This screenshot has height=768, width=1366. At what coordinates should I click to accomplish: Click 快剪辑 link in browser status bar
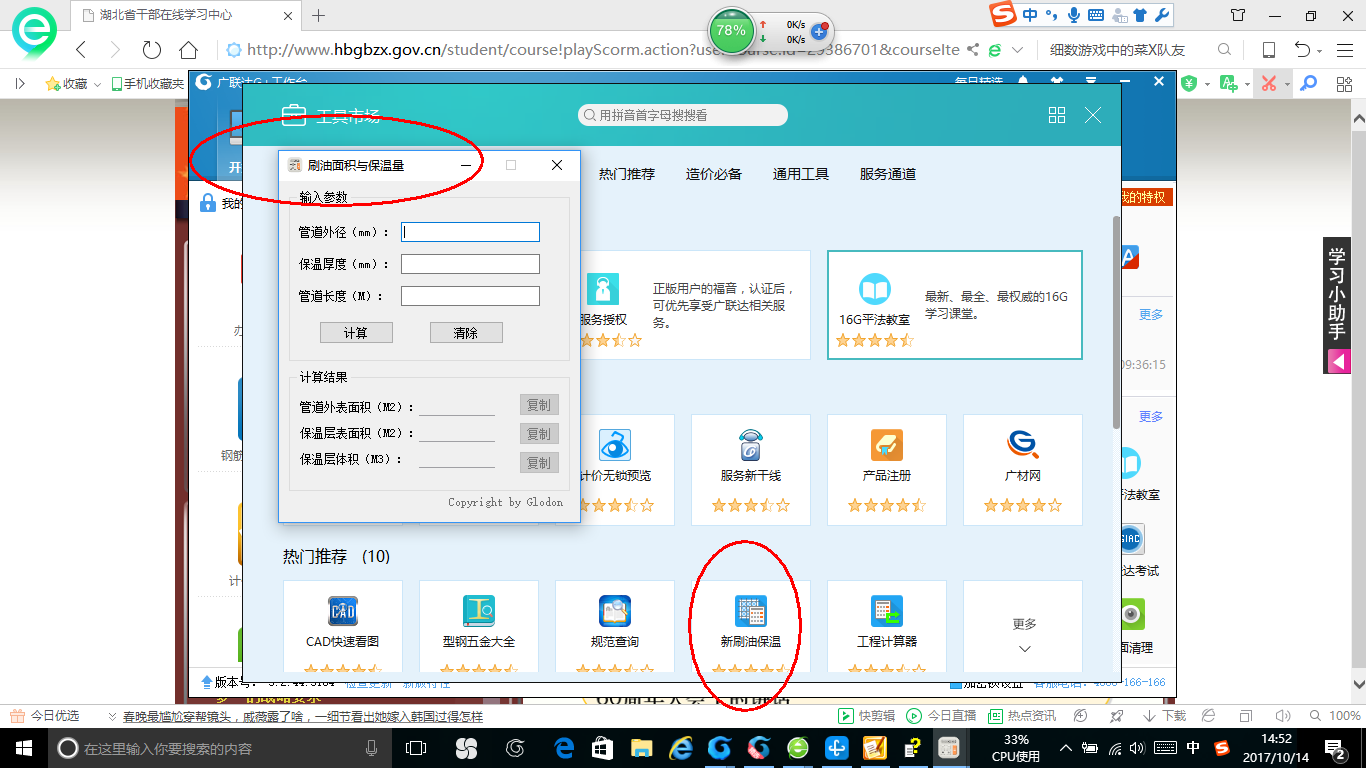pyautogui.click(x=865, y=716)
